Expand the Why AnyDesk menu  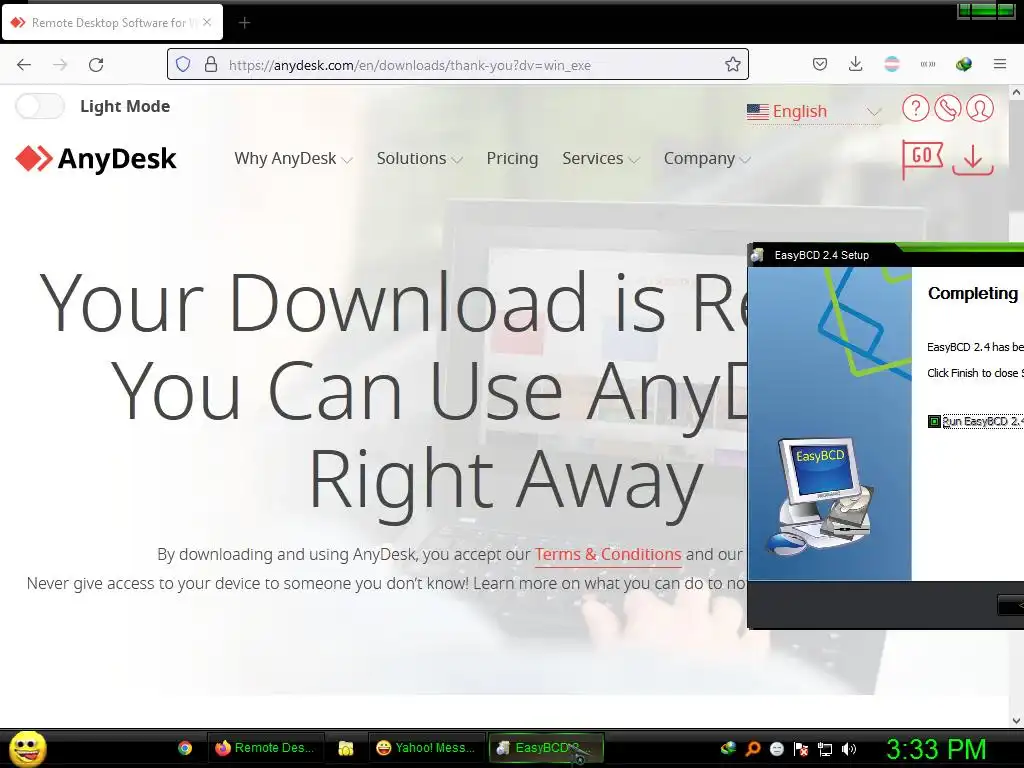[293, 158]
